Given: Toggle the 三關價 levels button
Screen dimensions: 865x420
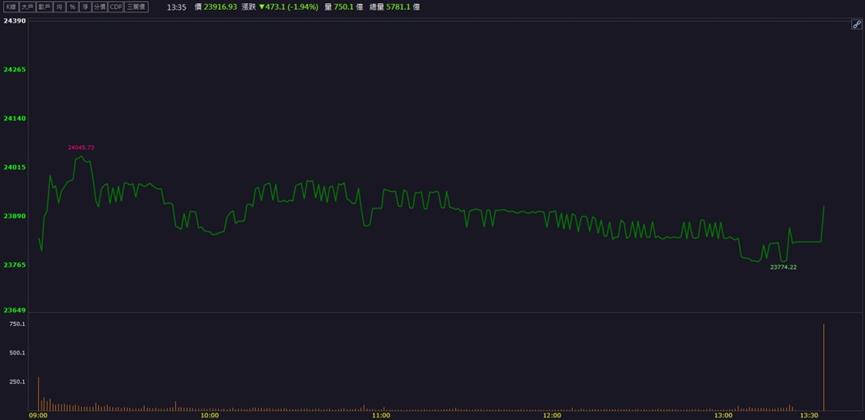Looking at the screenshot, I should point(136,7).
